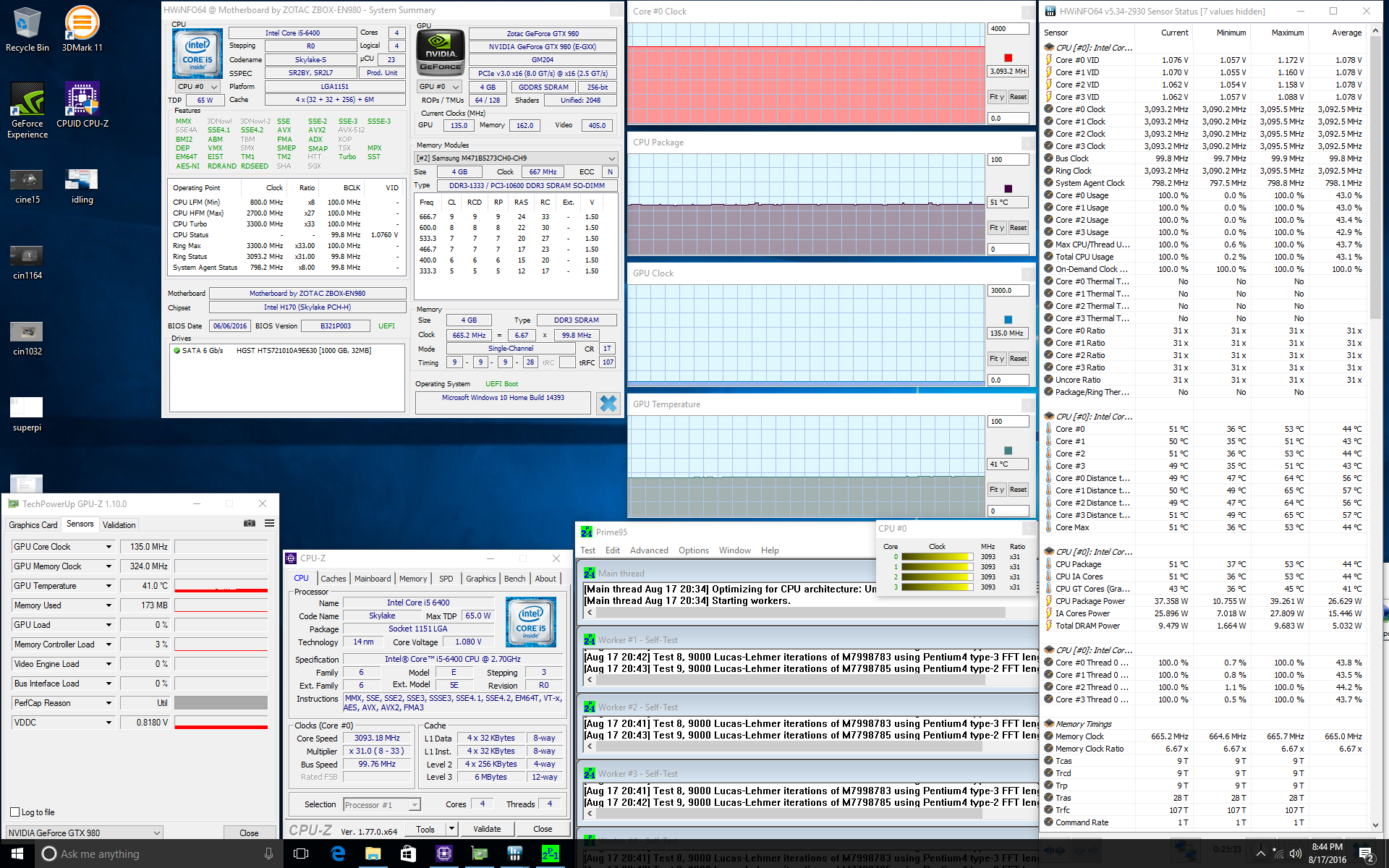
Task: Open the GPU Core Clock sensor dropdown
Action: click(109, 547)
